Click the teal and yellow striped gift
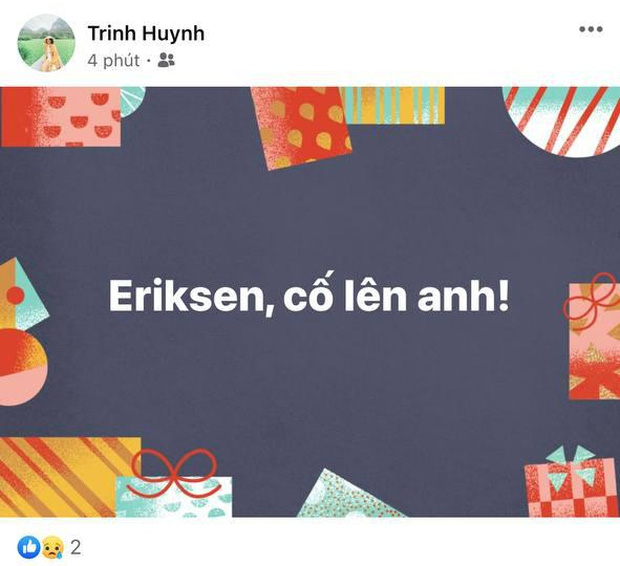This screenshot has width=620, height=566. click(393, 106)
